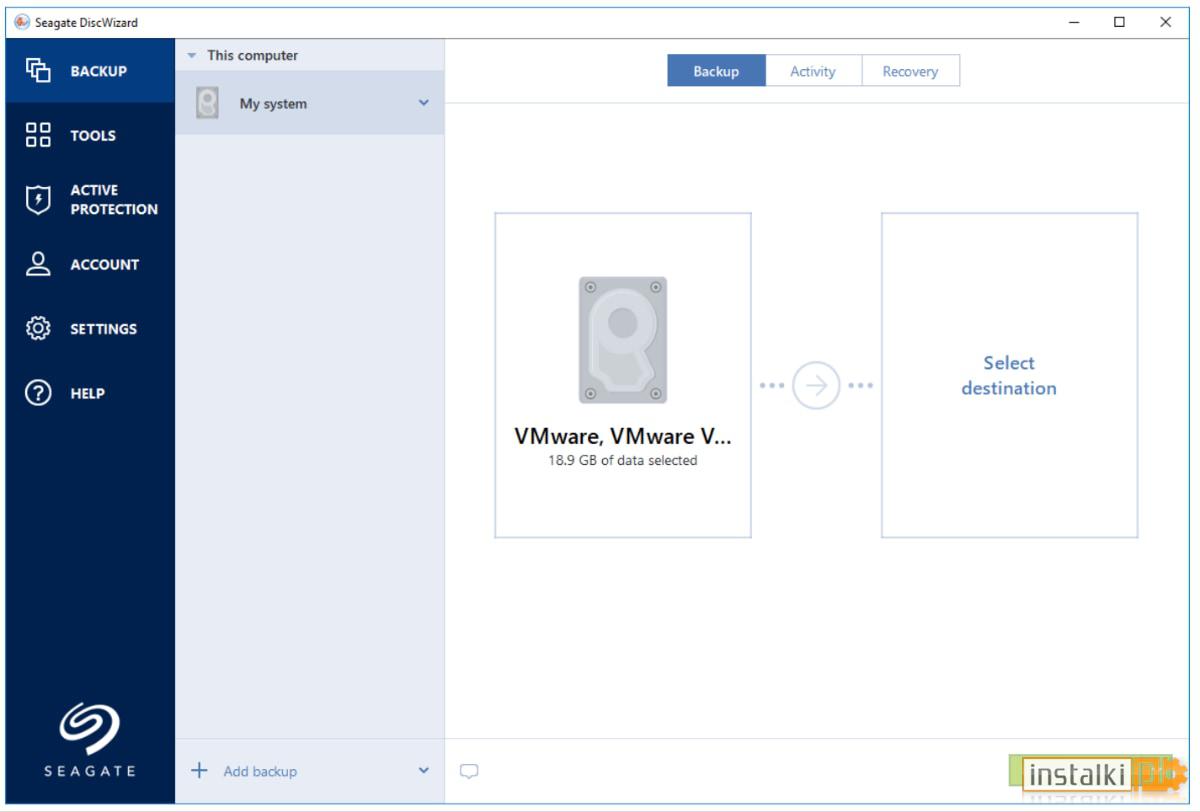The image size is (1200, 812).
Task: Switch to the Activity tab
Action: coord(813,71)
